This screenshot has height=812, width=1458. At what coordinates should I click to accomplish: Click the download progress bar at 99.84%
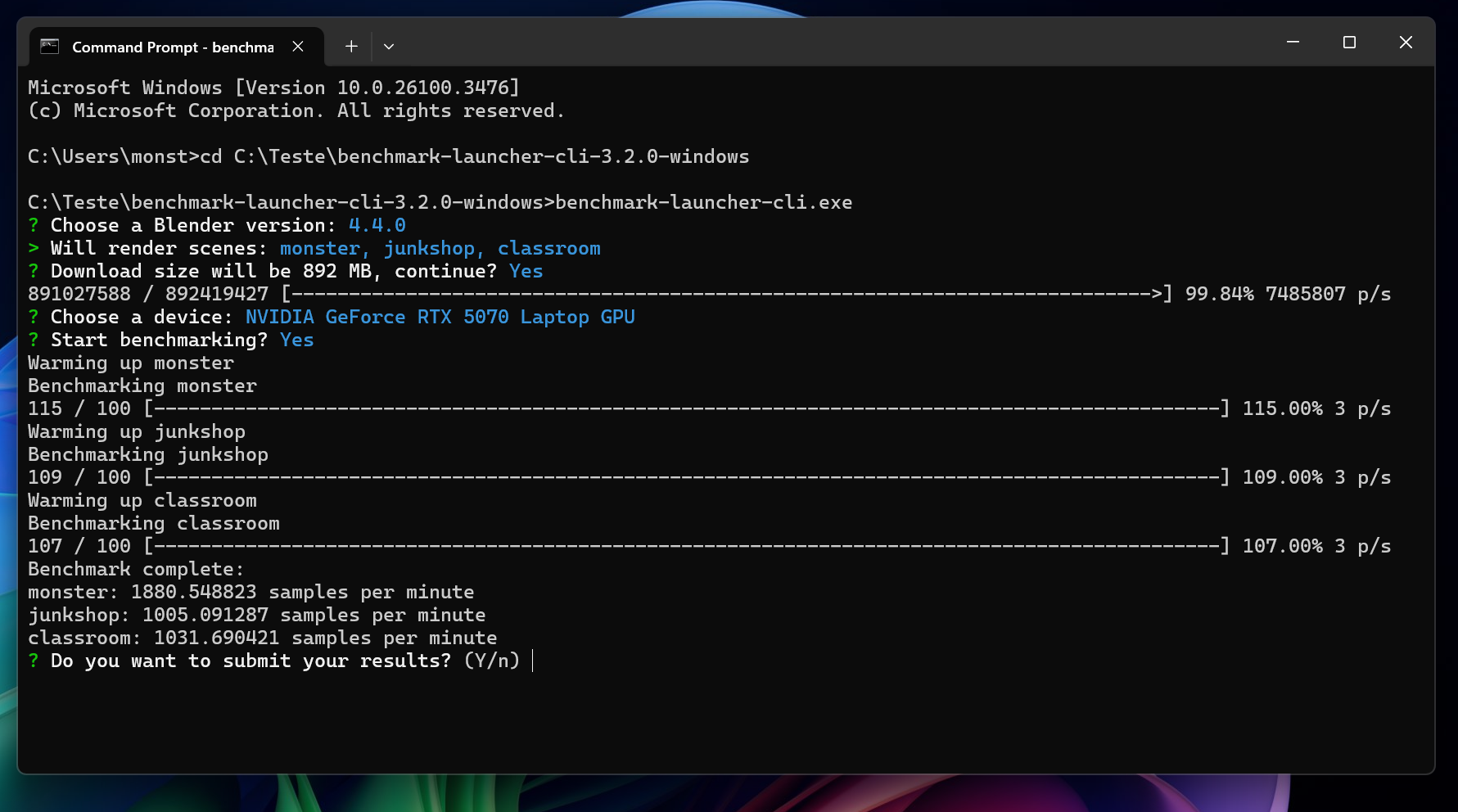tap(727, 294)
